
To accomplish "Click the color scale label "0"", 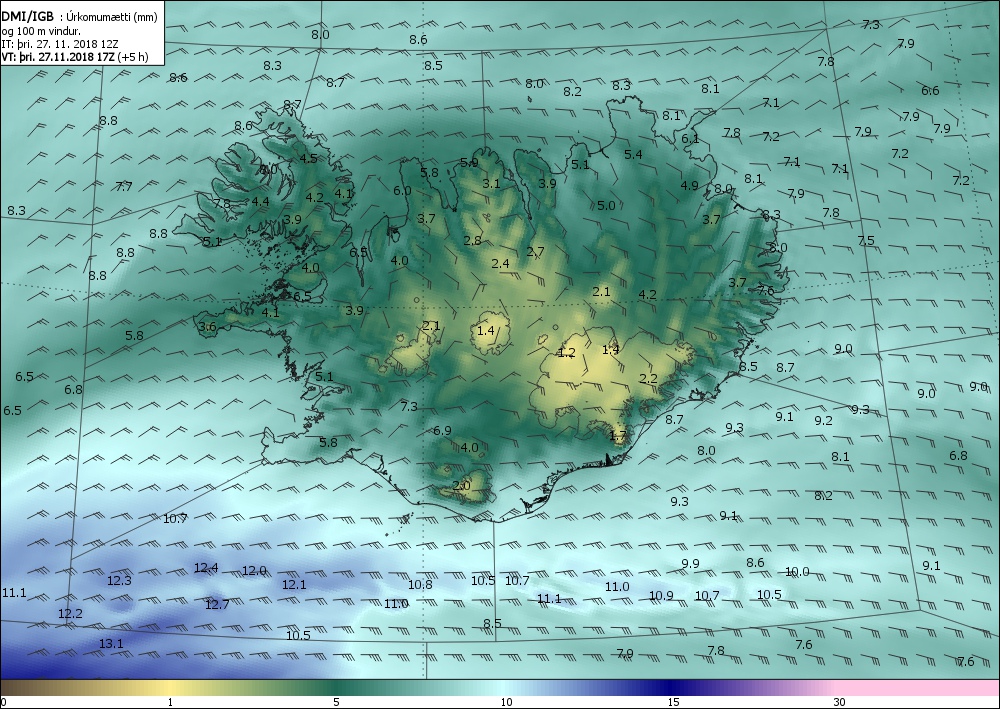I will pyautogui.click(x=4, y=702).
